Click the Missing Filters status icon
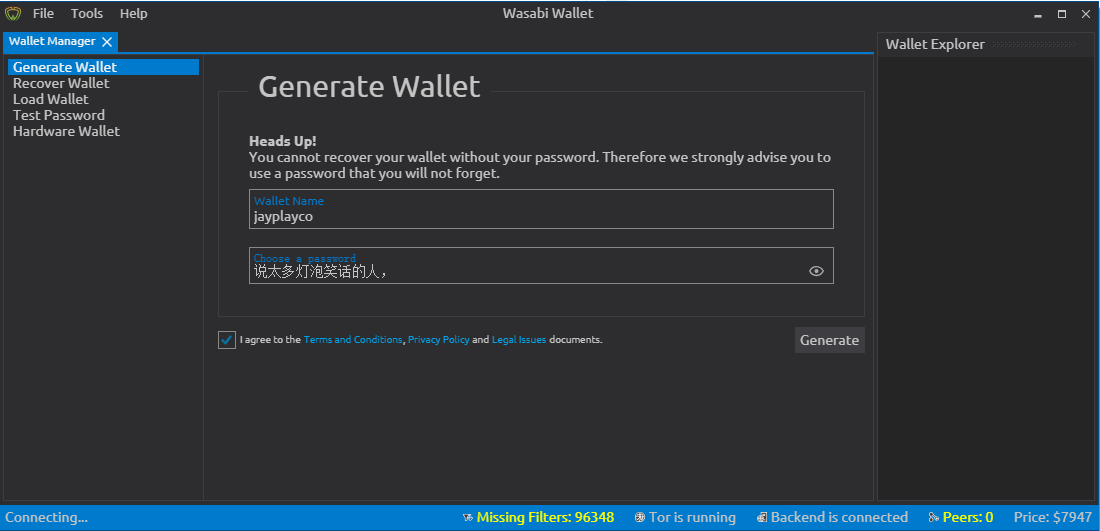This screenshot has height=531, width=1100. 467,518
